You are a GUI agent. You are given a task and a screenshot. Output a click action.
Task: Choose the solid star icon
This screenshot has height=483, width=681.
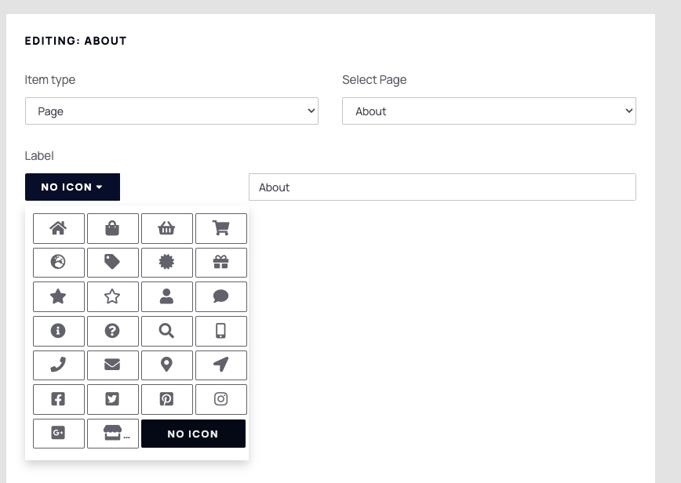point(59,297)
